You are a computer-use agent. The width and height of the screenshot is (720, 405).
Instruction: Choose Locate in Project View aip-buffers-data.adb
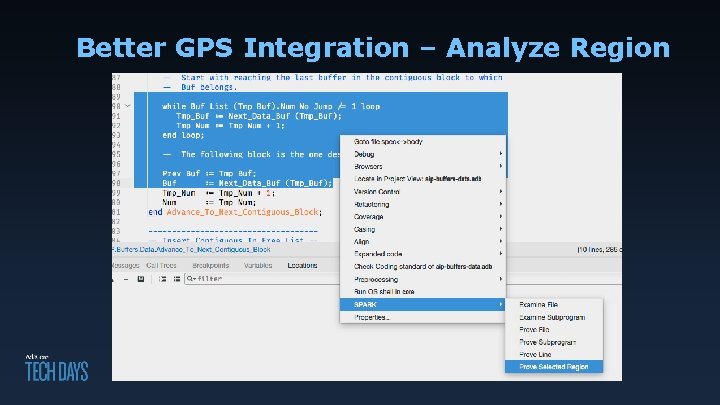[423, 179]
